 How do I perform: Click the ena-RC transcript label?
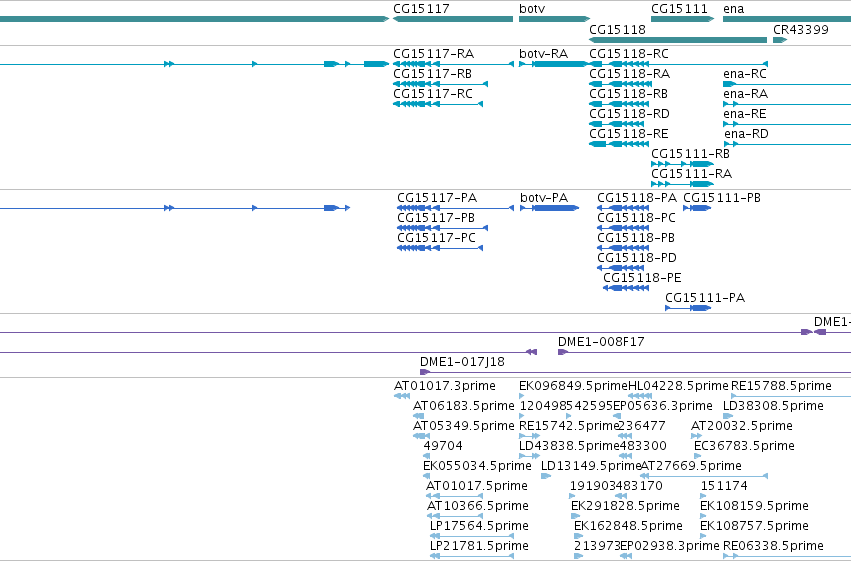745,74
